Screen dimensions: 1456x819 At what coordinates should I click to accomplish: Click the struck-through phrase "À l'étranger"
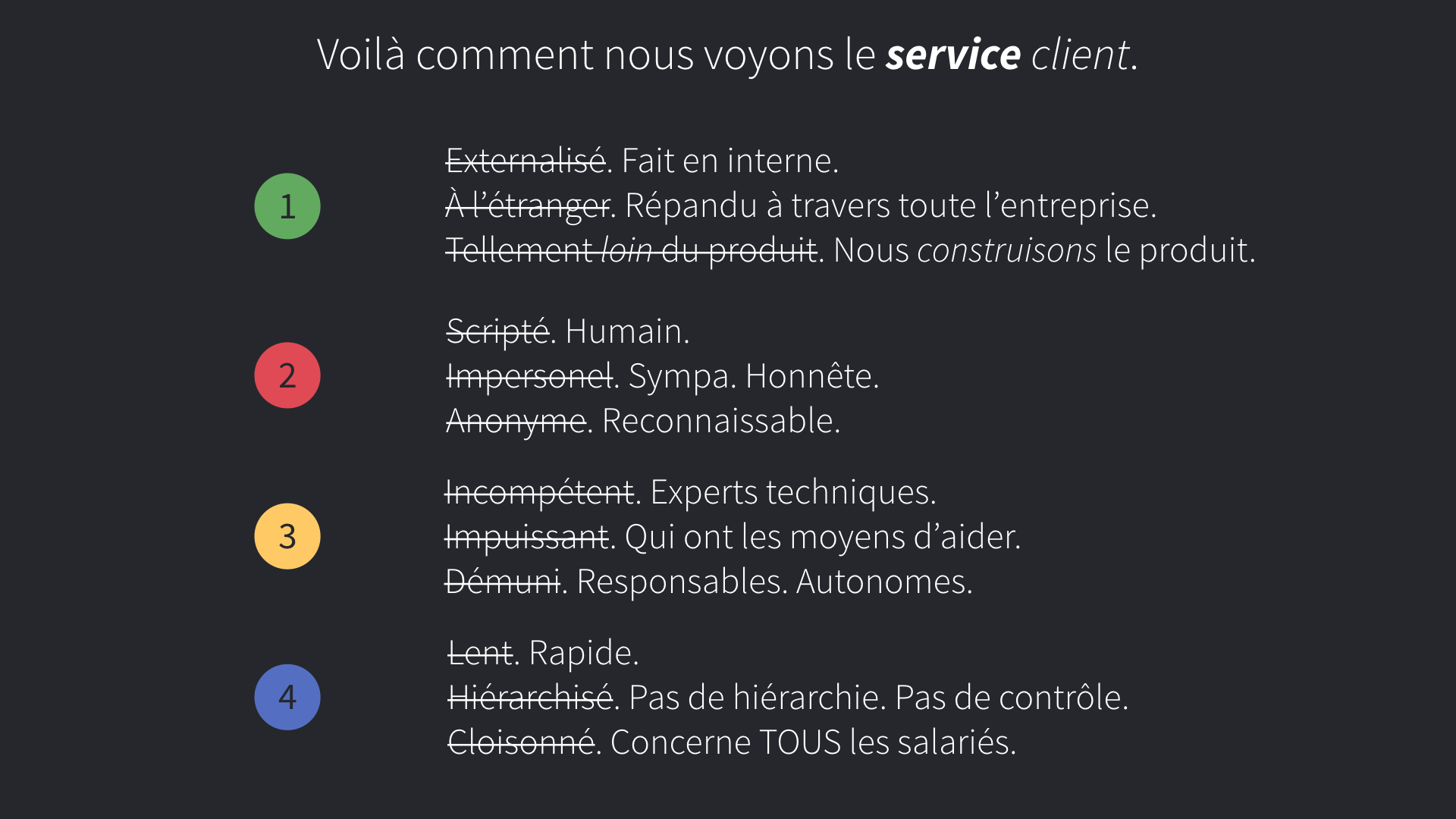pyautogui.click(x=527, y=206)
